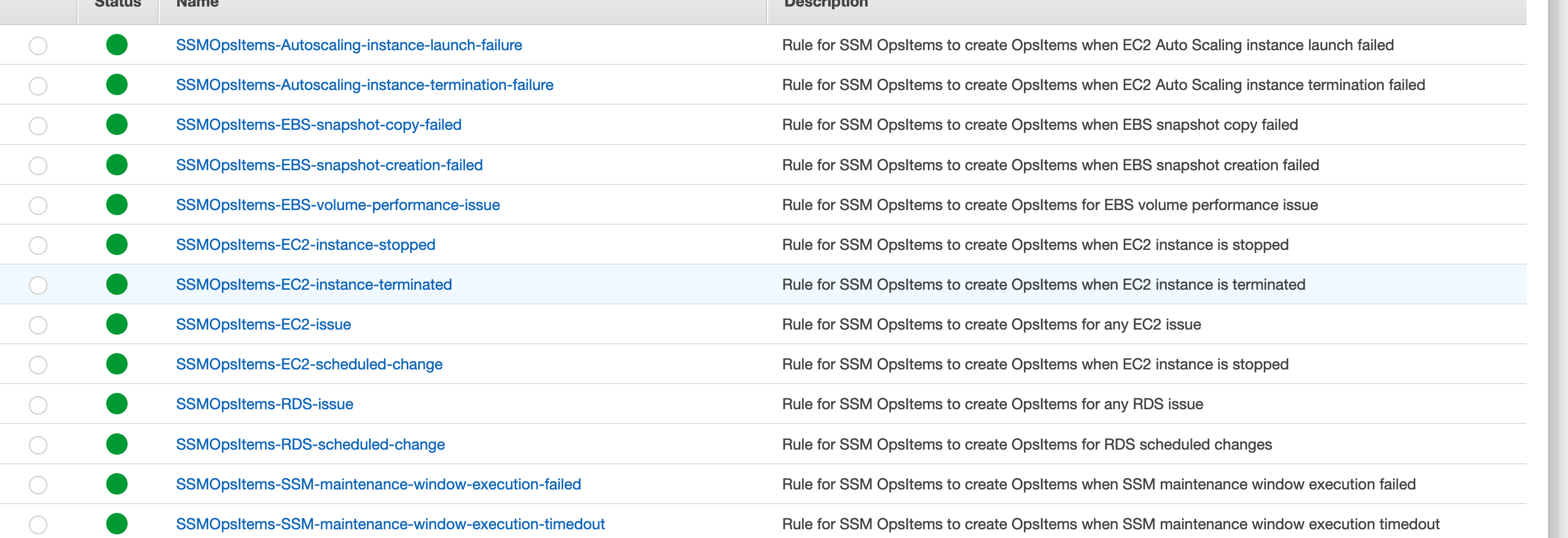The width and height of the screenshot is (1568, 538).
Task: Open SSMOpsItems-RDS-issue rule link
Action: coord(265,404)
